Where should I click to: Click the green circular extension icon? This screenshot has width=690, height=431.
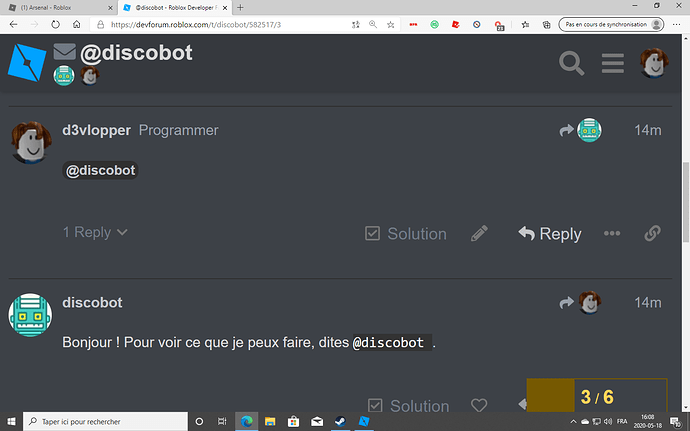tap(434, 25)
